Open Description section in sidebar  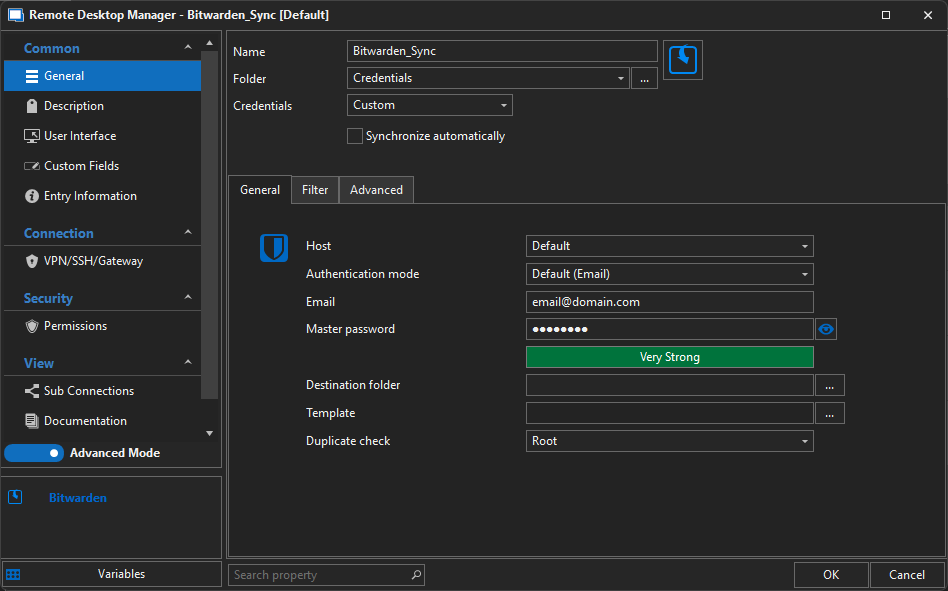(x=73, y=106)
